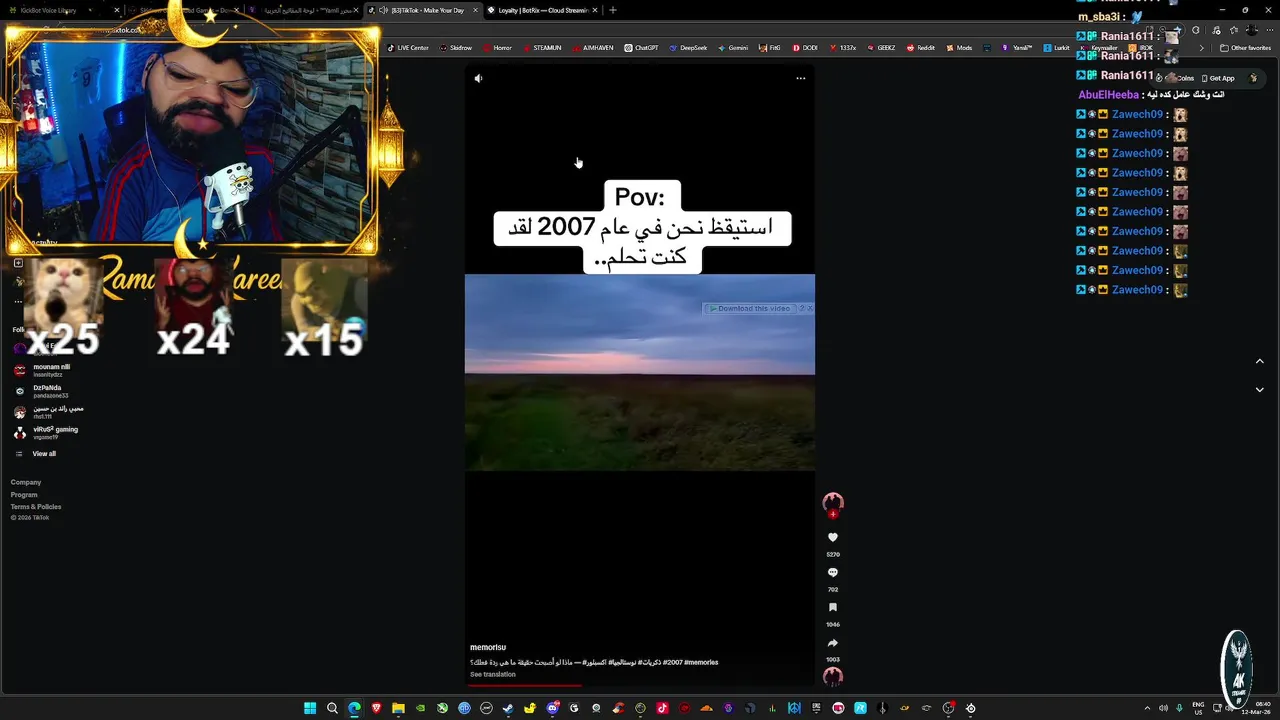Image resolution: width=1280 pixels, height=720 pixels.
Task: Open the ChatGPT bookmark
Action: click(x=641, y=47)
